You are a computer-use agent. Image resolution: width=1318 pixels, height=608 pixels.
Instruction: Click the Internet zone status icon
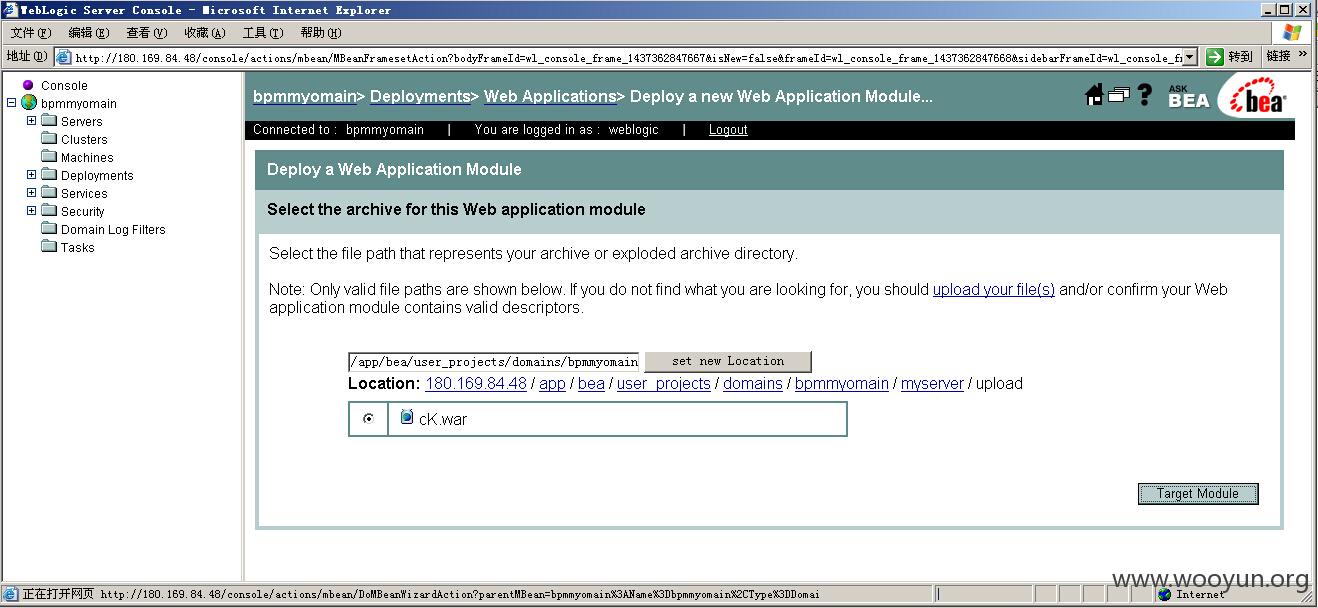point(1165,594)
